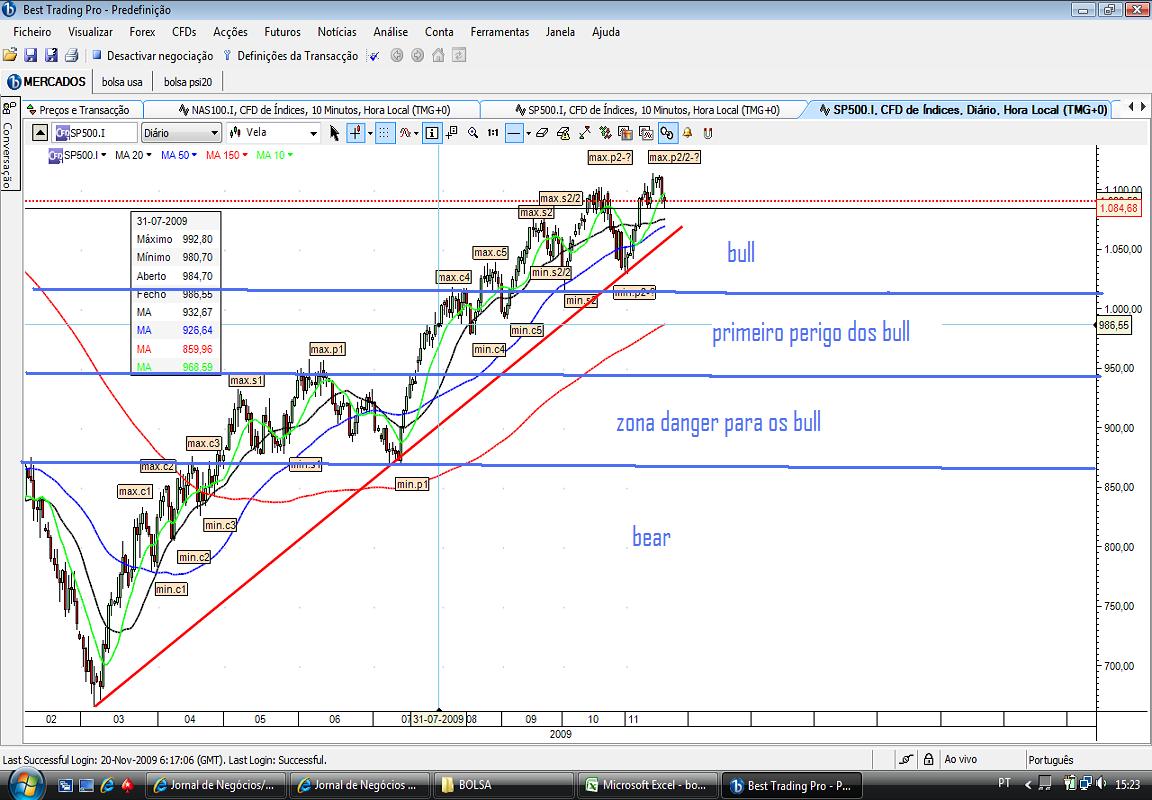Reset chart scale with the 1:1 icon
The height and width of the screenshot is (800, 1152).
pyautogui.click(x=493, y=133)
